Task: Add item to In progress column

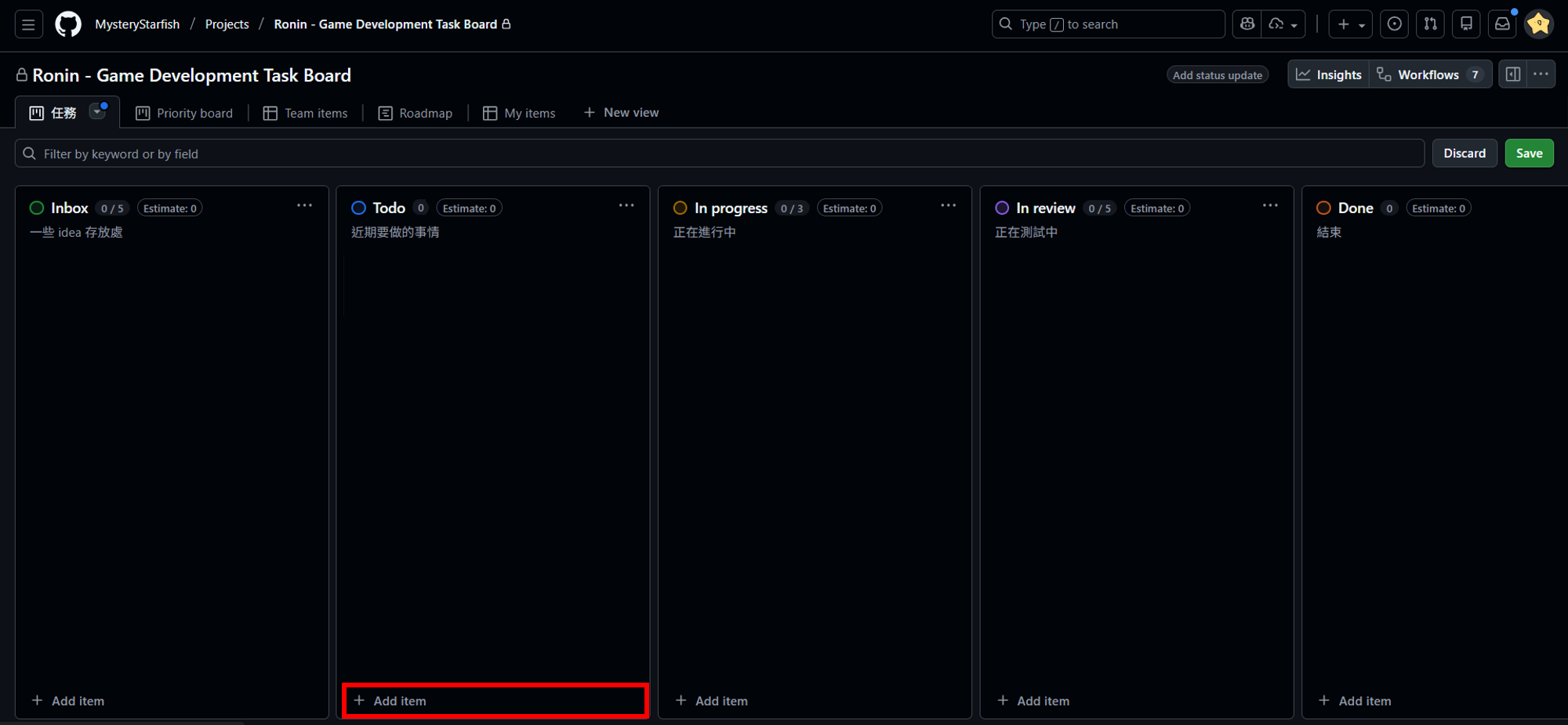Action: click(x=712, y=701)
